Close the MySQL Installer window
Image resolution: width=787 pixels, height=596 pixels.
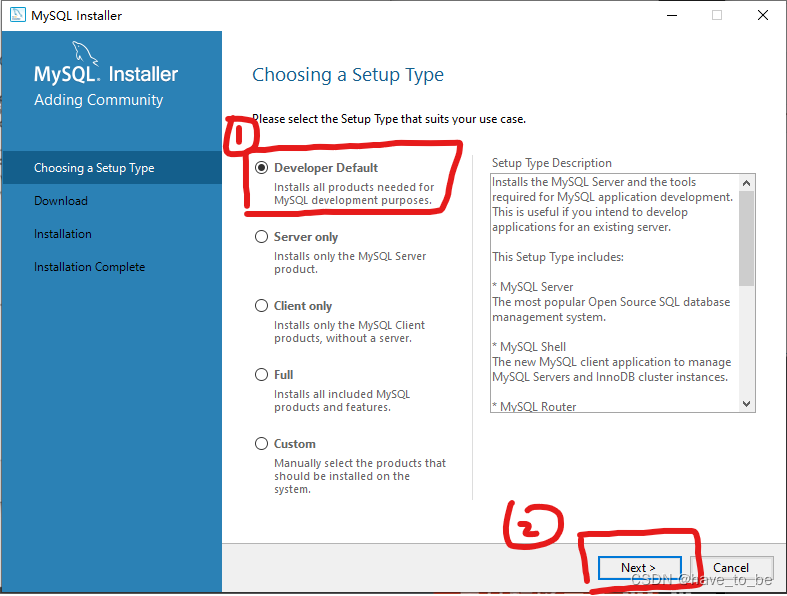pos(763,16)
